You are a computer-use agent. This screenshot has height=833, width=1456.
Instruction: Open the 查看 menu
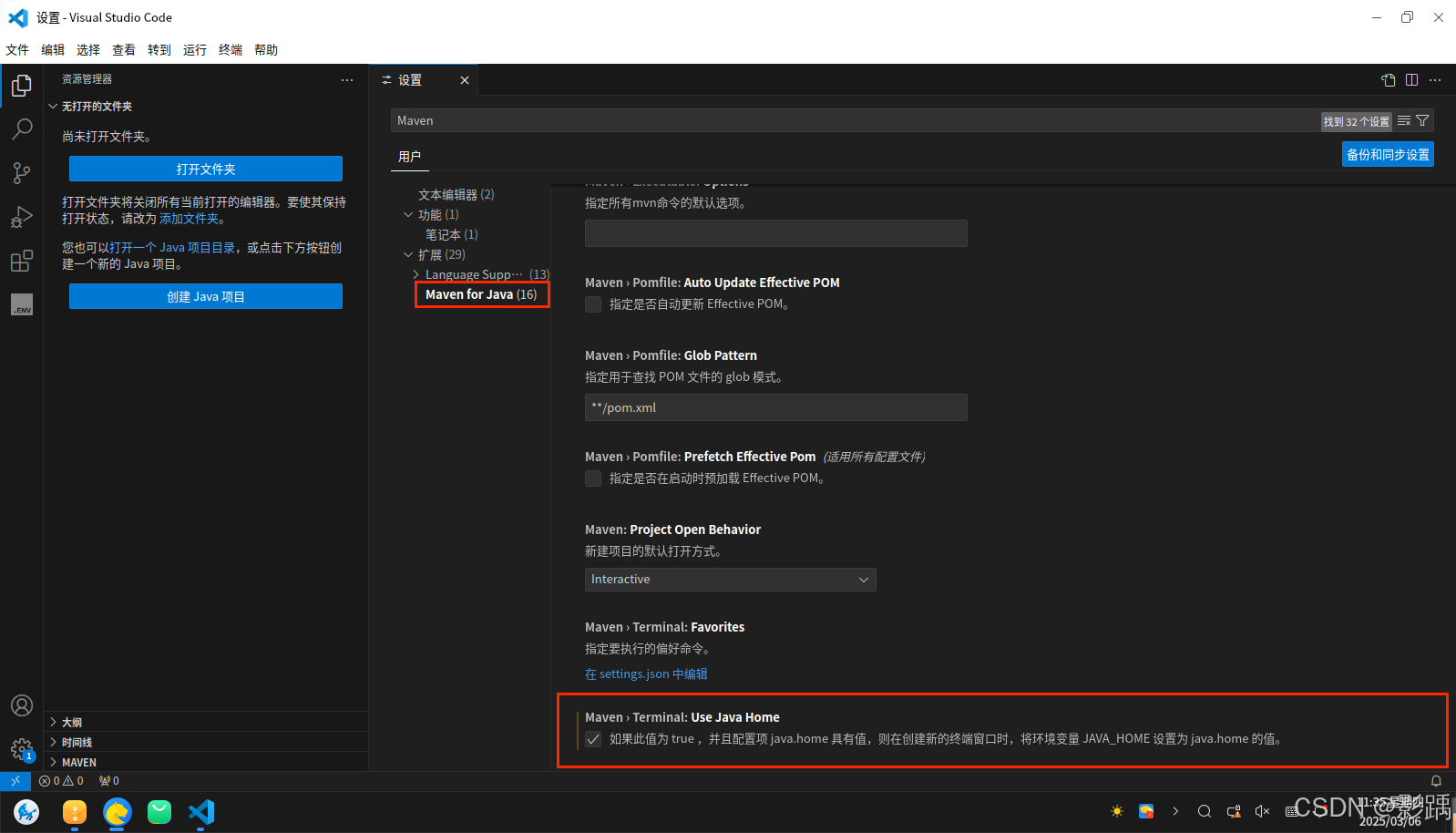[124, 50]
